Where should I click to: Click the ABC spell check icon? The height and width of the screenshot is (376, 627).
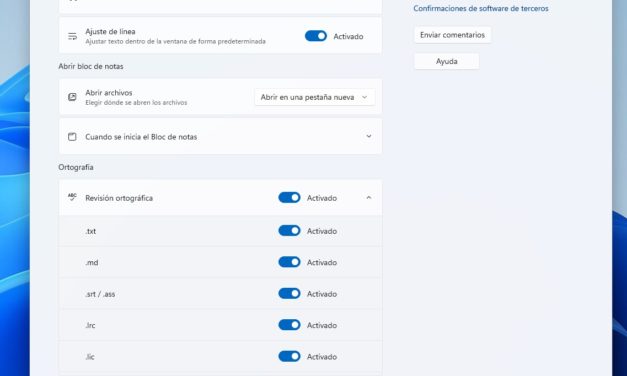pyautogui.click(x=72, y=197)
